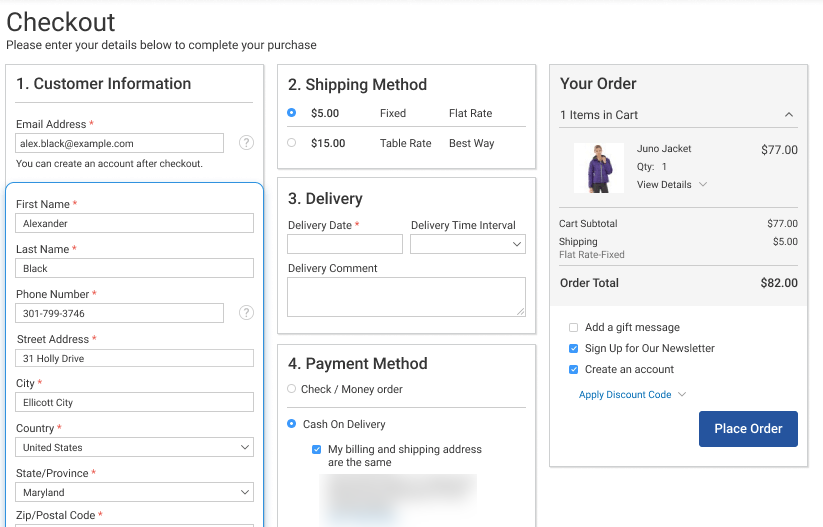Click the Street Address field
Screen dimensions: 823x527
134,359
